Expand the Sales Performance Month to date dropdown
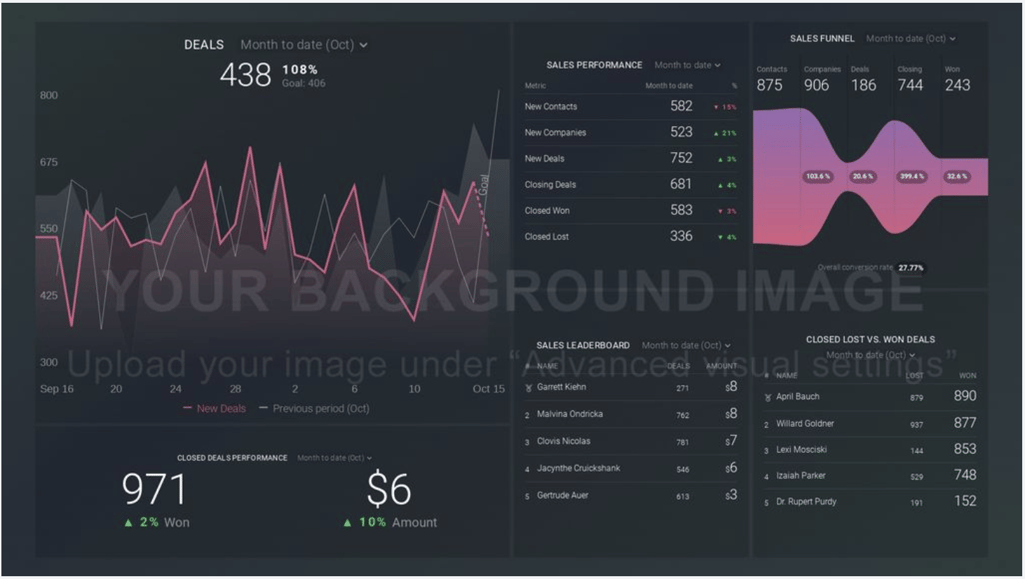1025x579 pixels. [x=688, y=65]
